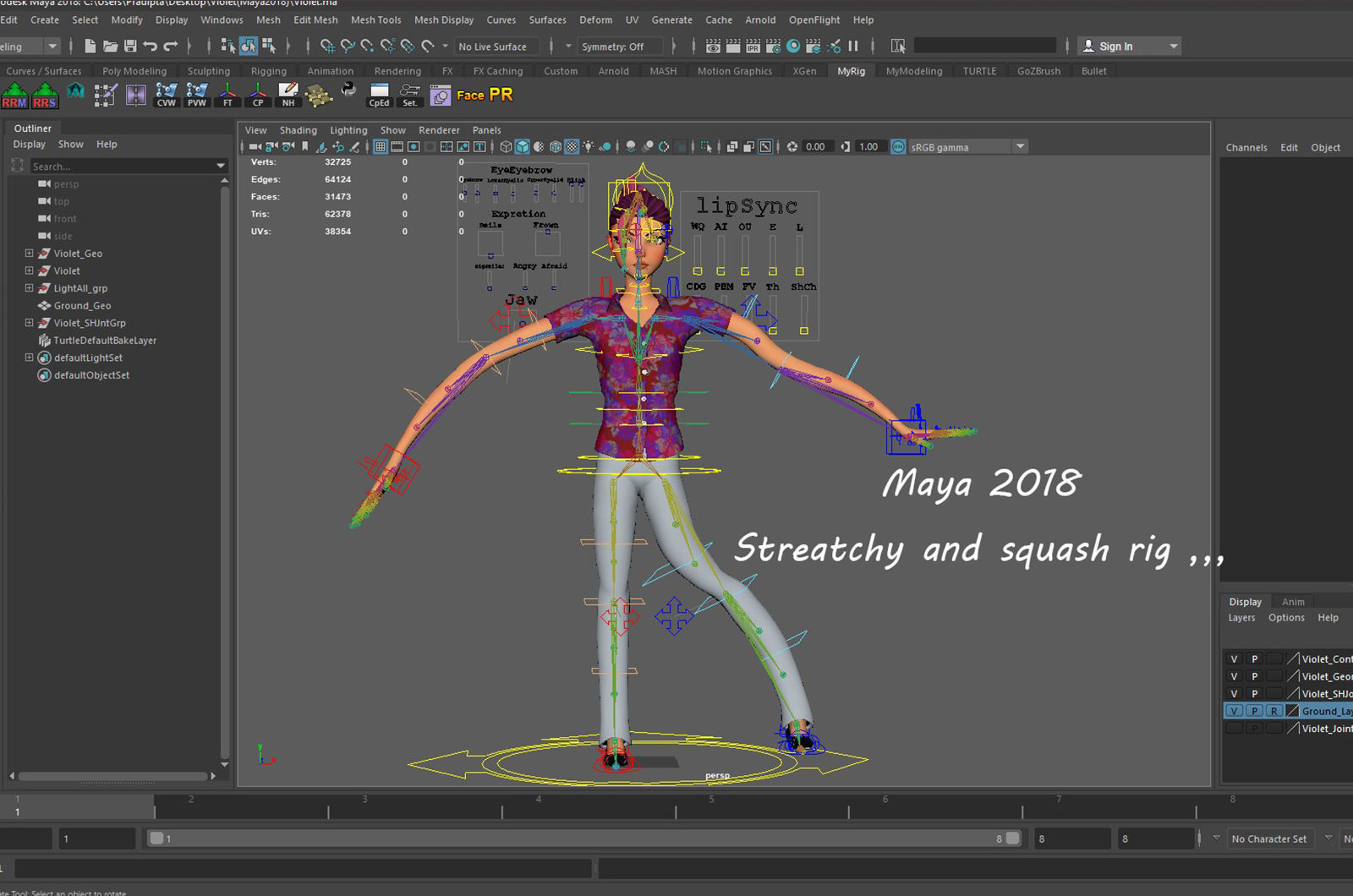Expand the LightAll_grp node
Image resolution: width=1353 pixels, height=896 pixels.
pos(30,288)
